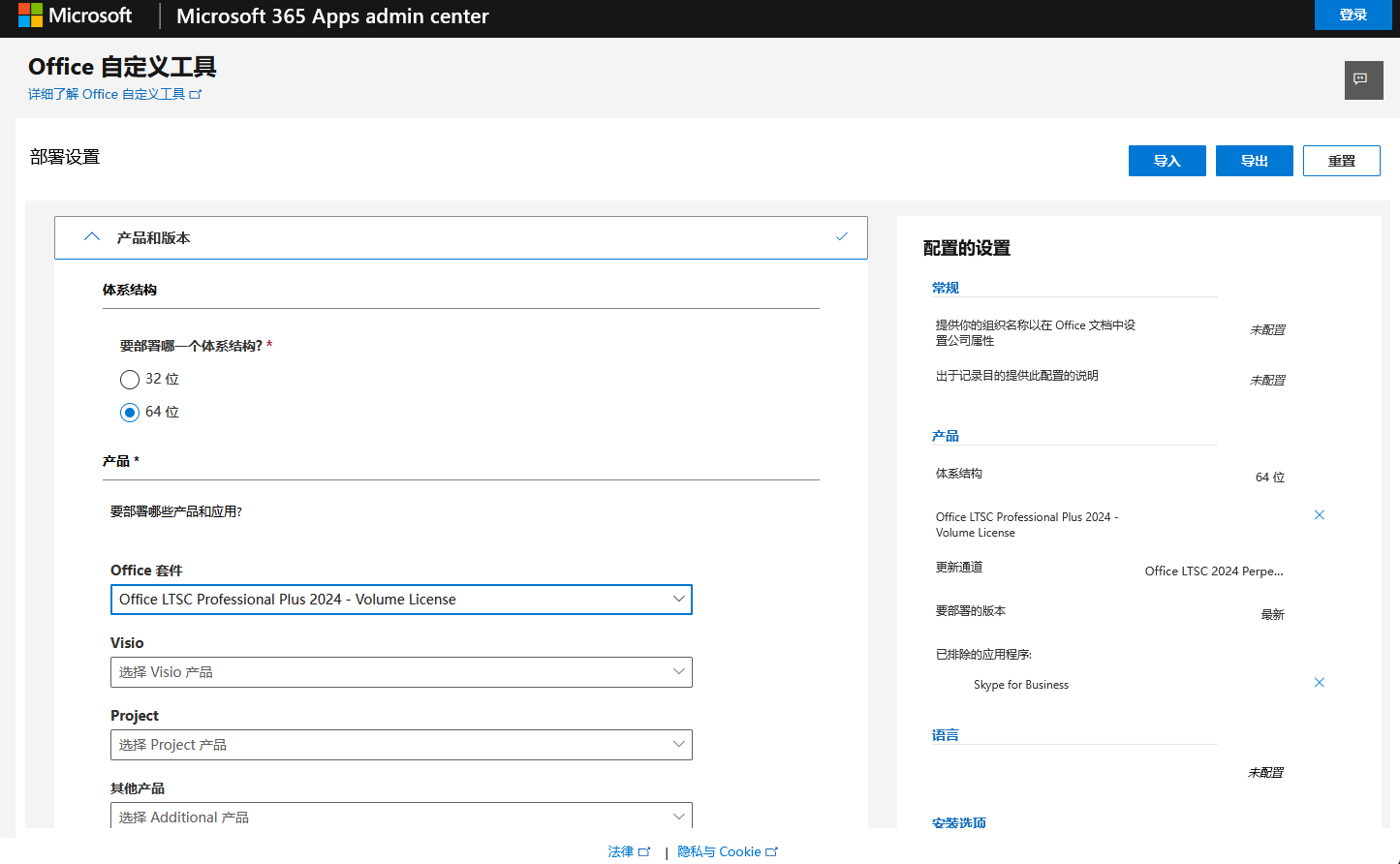Open the feedback icon button

click(1363, 80)
